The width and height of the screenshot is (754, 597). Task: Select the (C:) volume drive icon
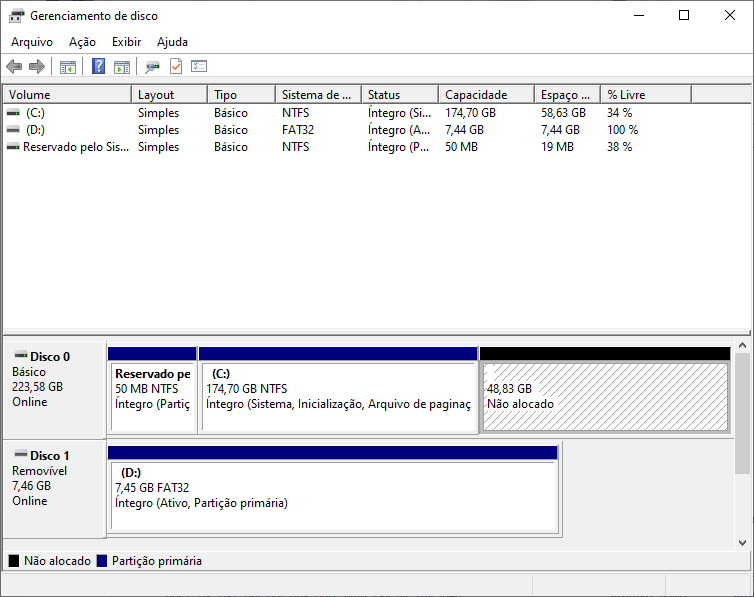[x=13, y=112]
